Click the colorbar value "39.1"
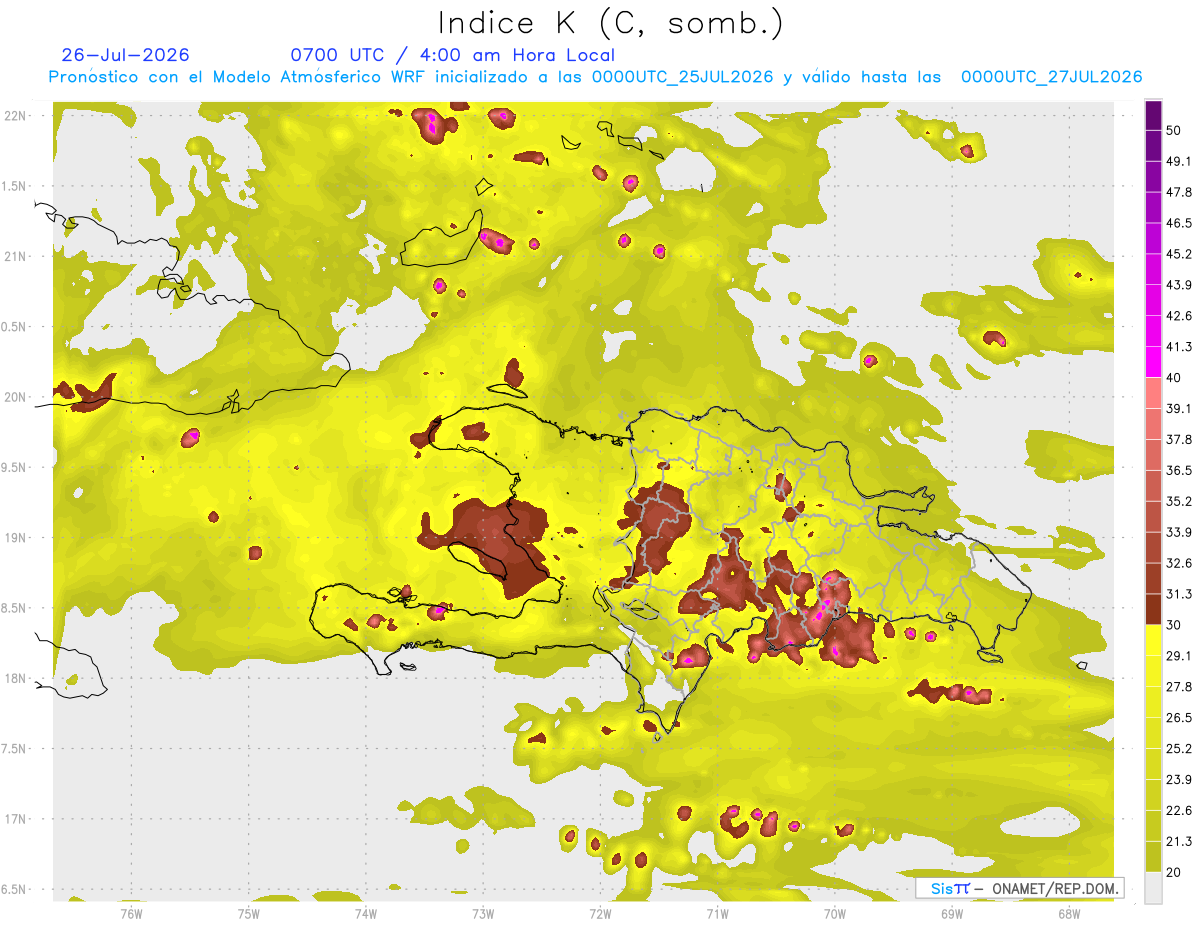 [1180, 408]
